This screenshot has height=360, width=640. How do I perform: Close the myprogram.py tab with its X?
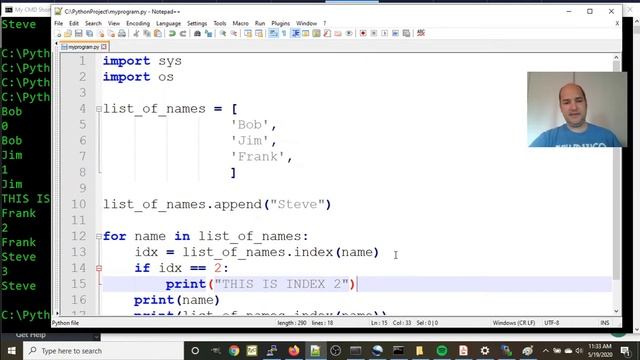point(104,47)
